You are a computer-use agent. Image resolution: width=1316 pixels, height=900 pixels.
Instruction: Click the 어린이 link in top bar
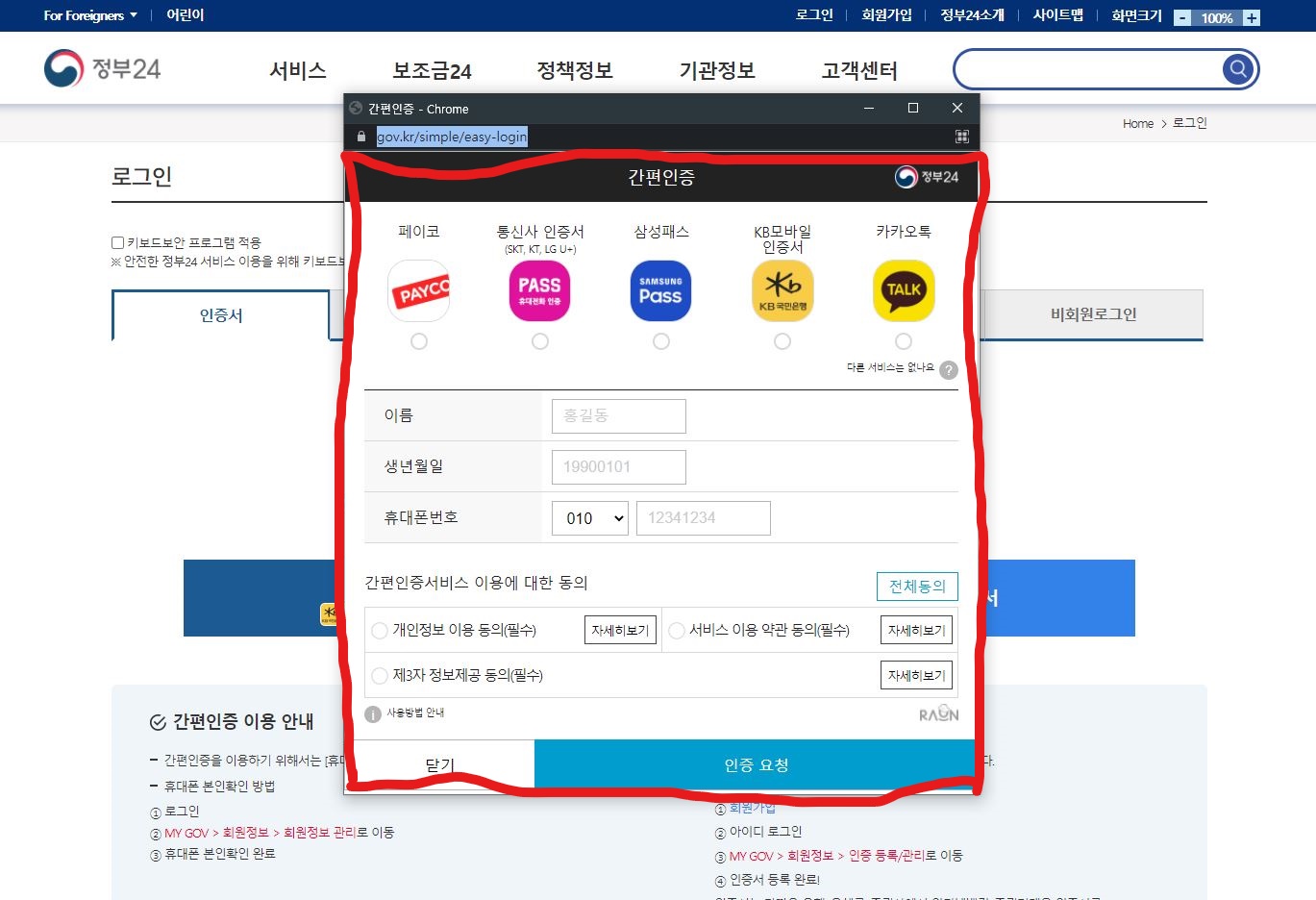point(185,15)
